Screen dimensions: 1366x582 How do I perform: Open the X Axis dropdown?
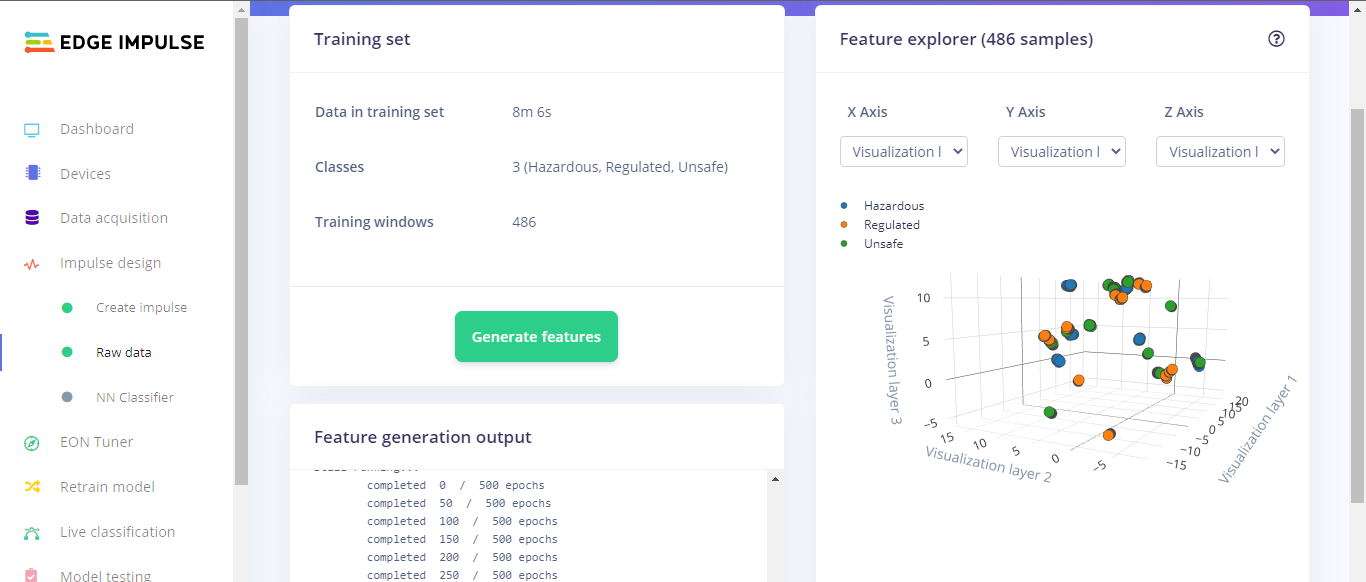(x=903, y=152)
